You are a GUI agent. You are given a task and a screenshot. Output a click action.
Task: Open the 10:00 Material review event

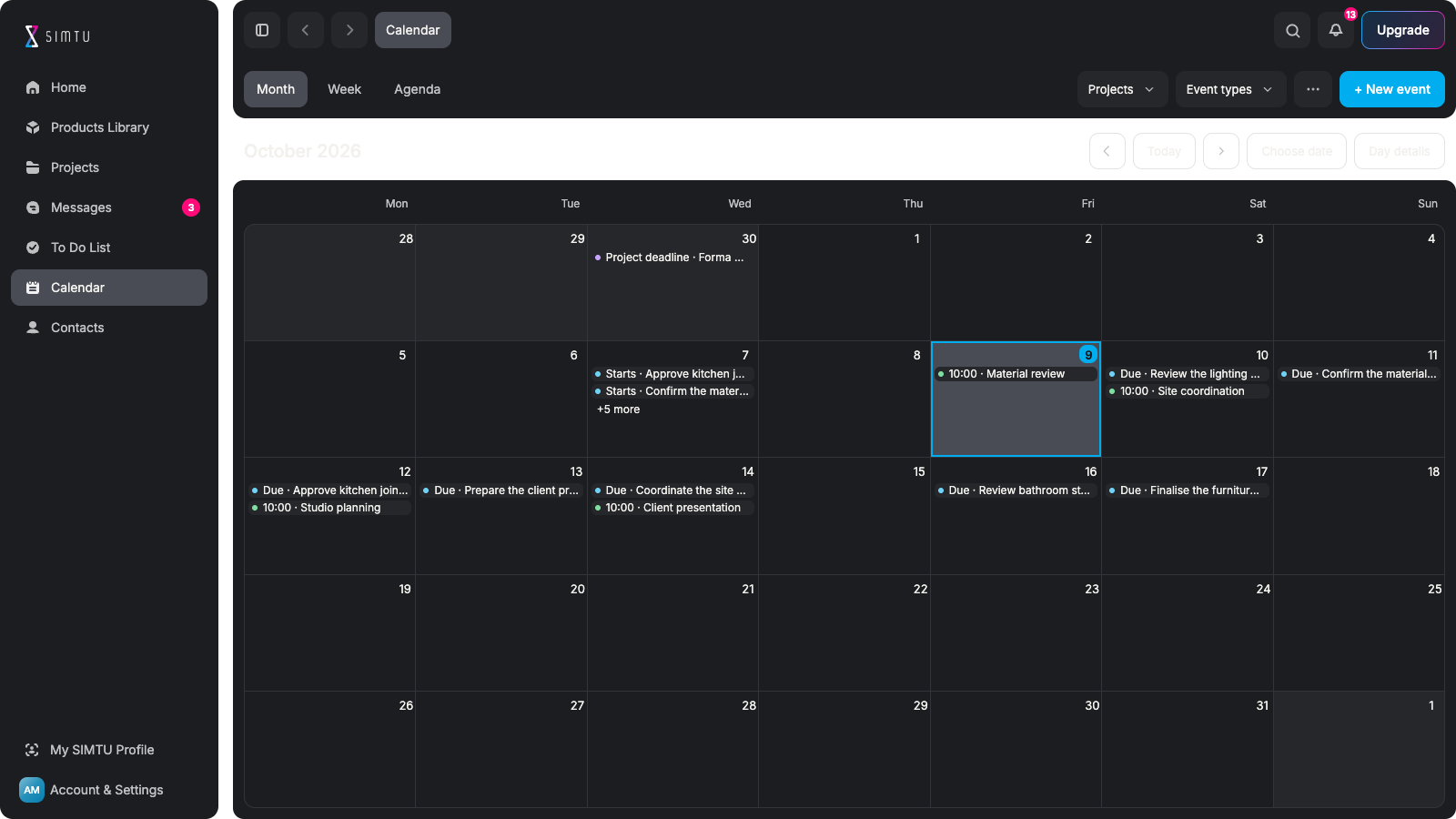(1016, 374)
